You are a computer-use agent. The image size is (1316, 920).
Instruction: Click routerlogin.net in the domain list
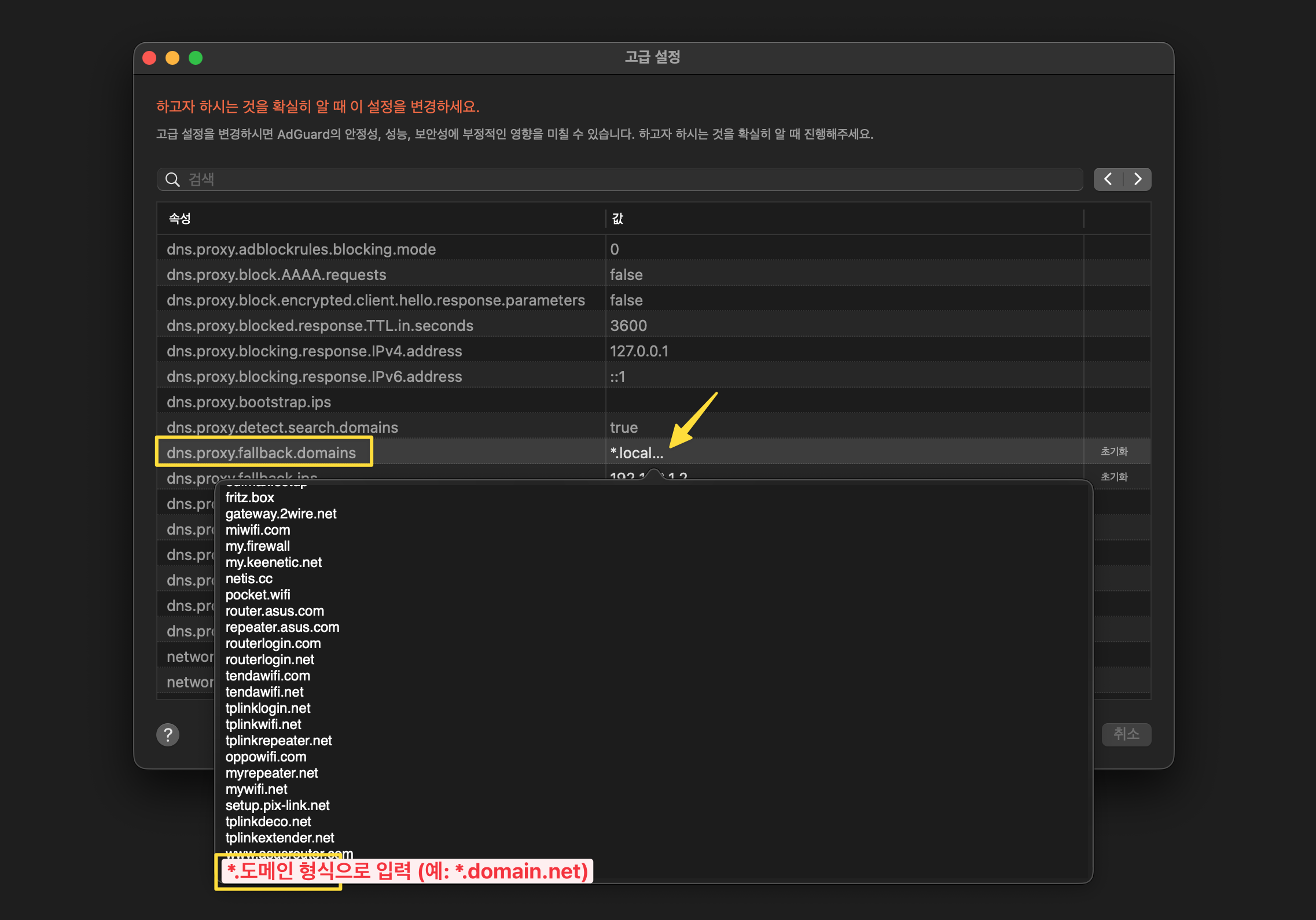(x=270, y=659)
